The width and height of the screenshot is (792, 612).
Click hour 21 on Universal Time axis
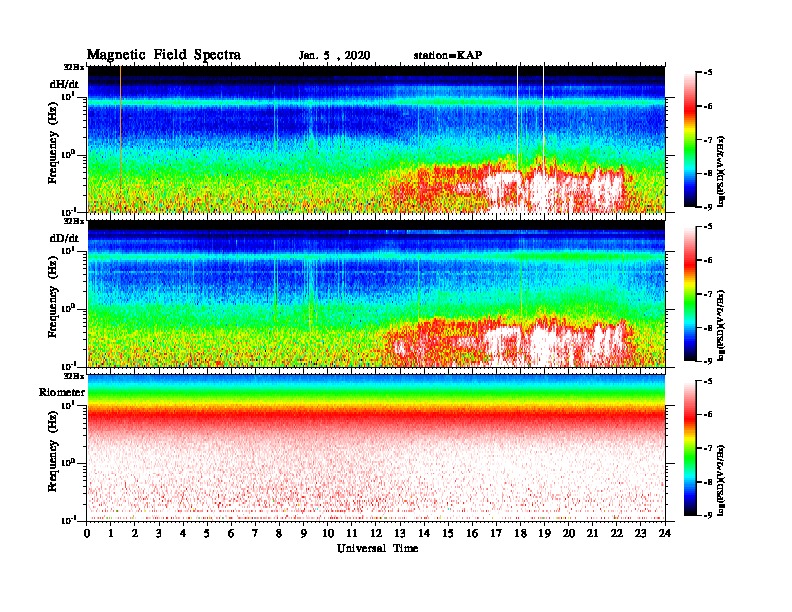coord(592,533)
